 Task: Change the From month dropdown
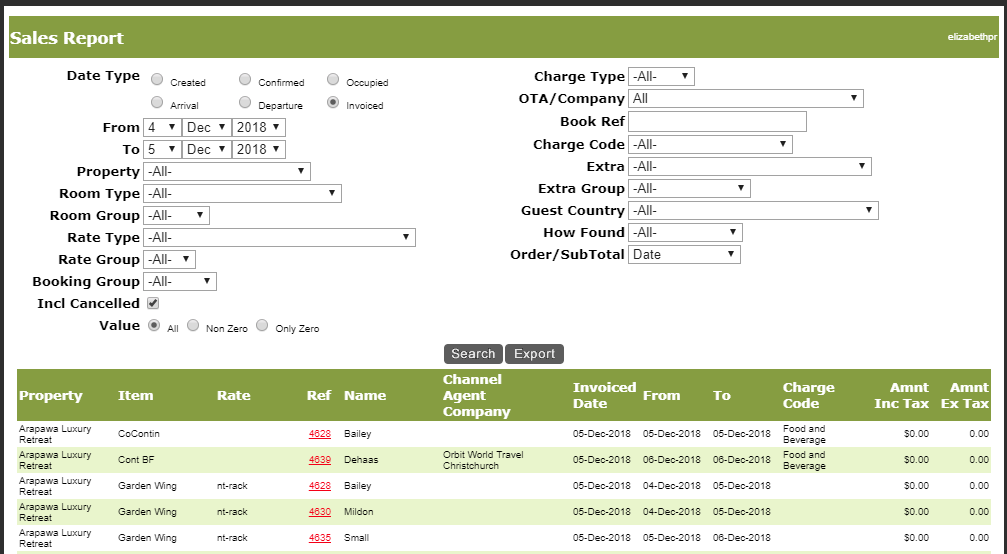coord(207,127)
